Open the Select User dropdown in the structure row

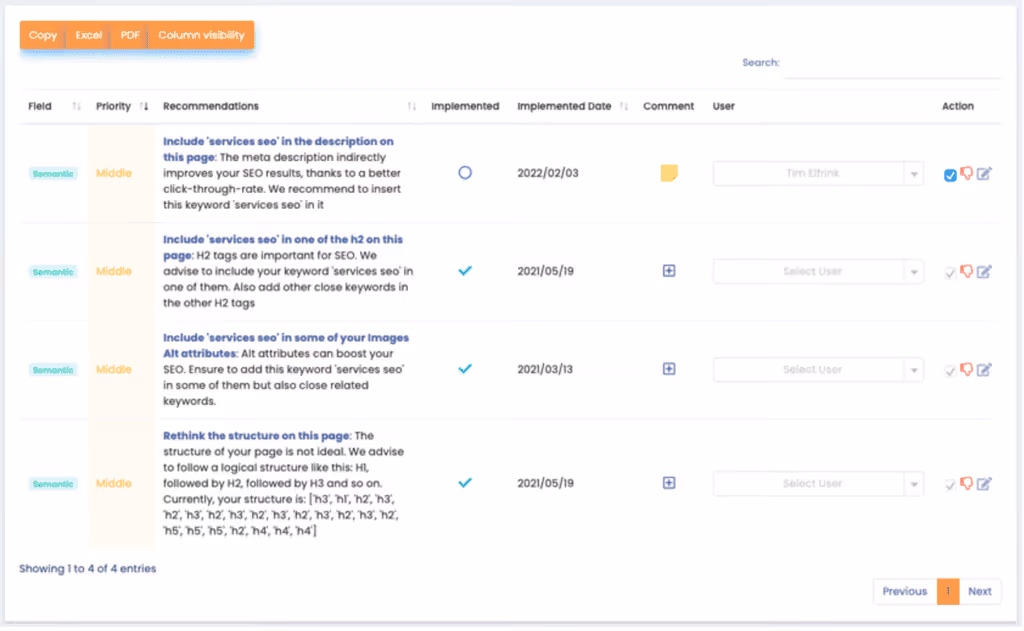tap(818, 484)
